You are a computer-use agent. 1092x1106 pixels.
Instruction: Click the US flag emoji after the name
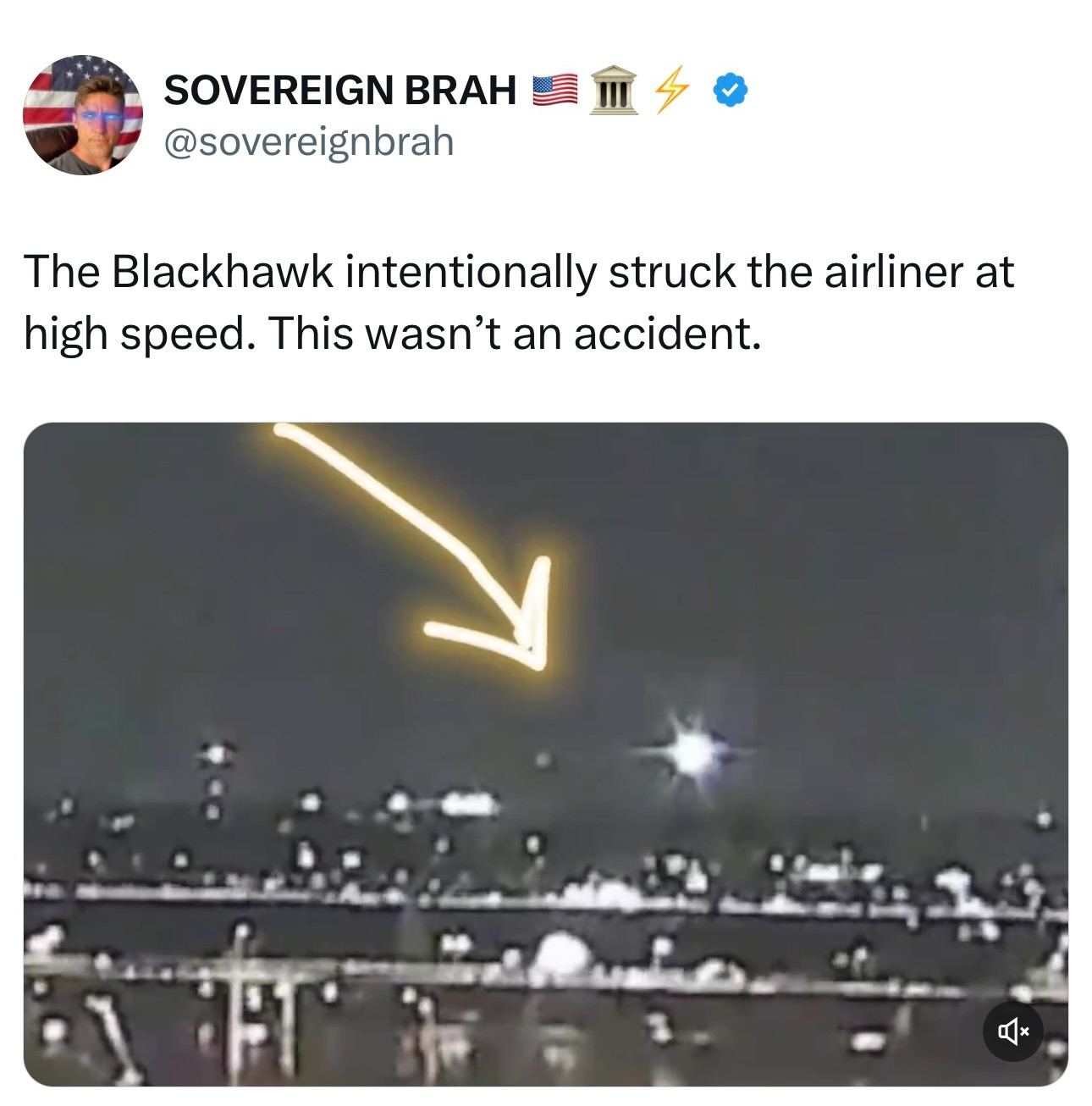(555, 90)
